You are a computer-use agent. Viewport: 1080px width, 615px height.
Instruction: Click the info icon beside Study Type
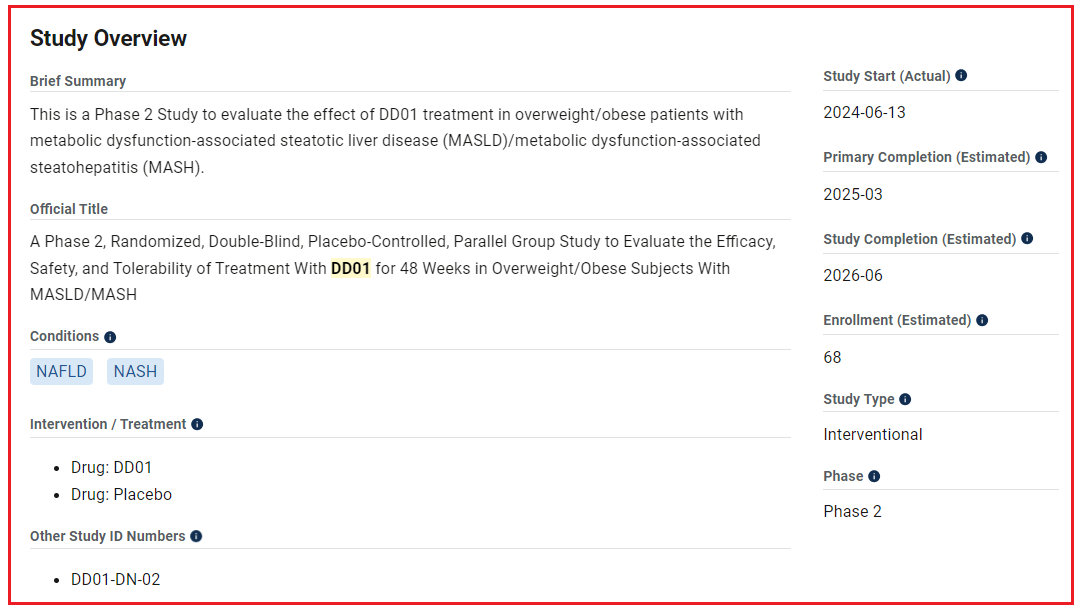point(905,399)
